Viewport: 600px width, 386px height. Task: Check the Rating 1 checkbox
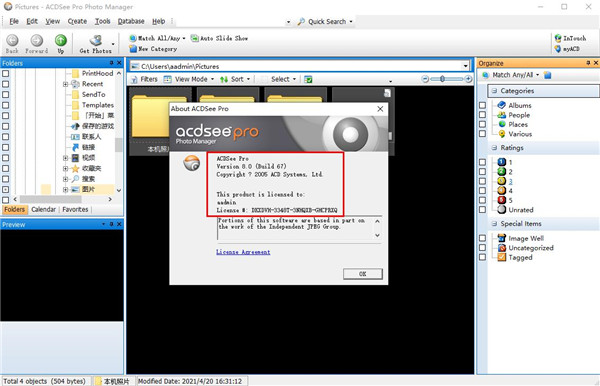483,162
